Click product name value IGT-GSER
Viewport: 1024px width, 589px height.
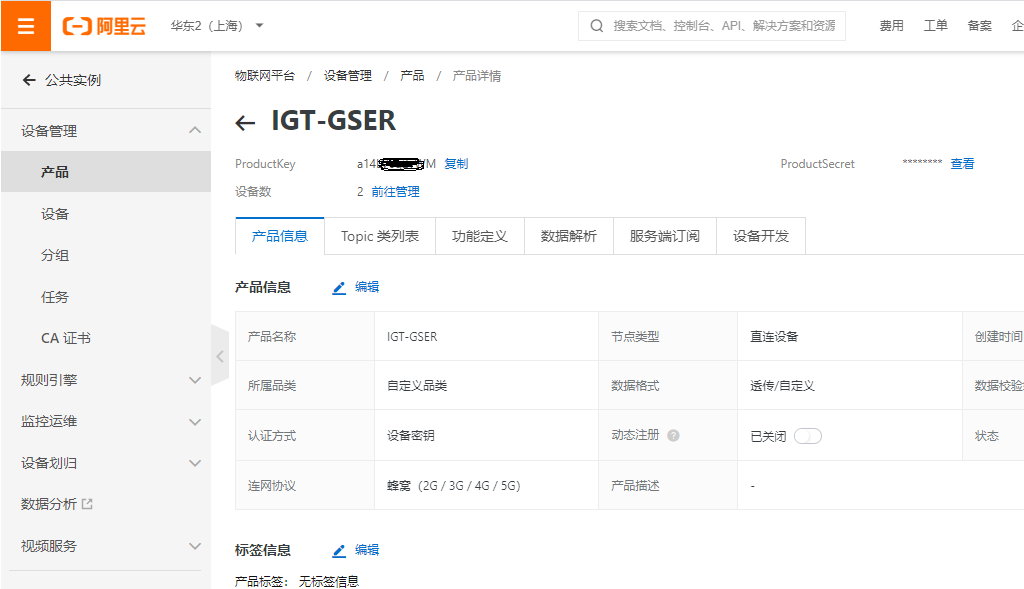coord(412,336)
